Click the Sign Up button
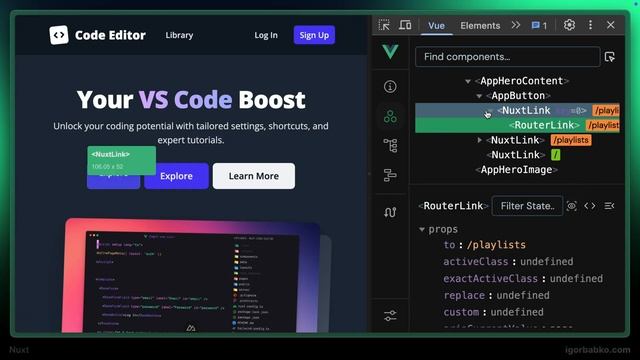 (x=314, y=35)
